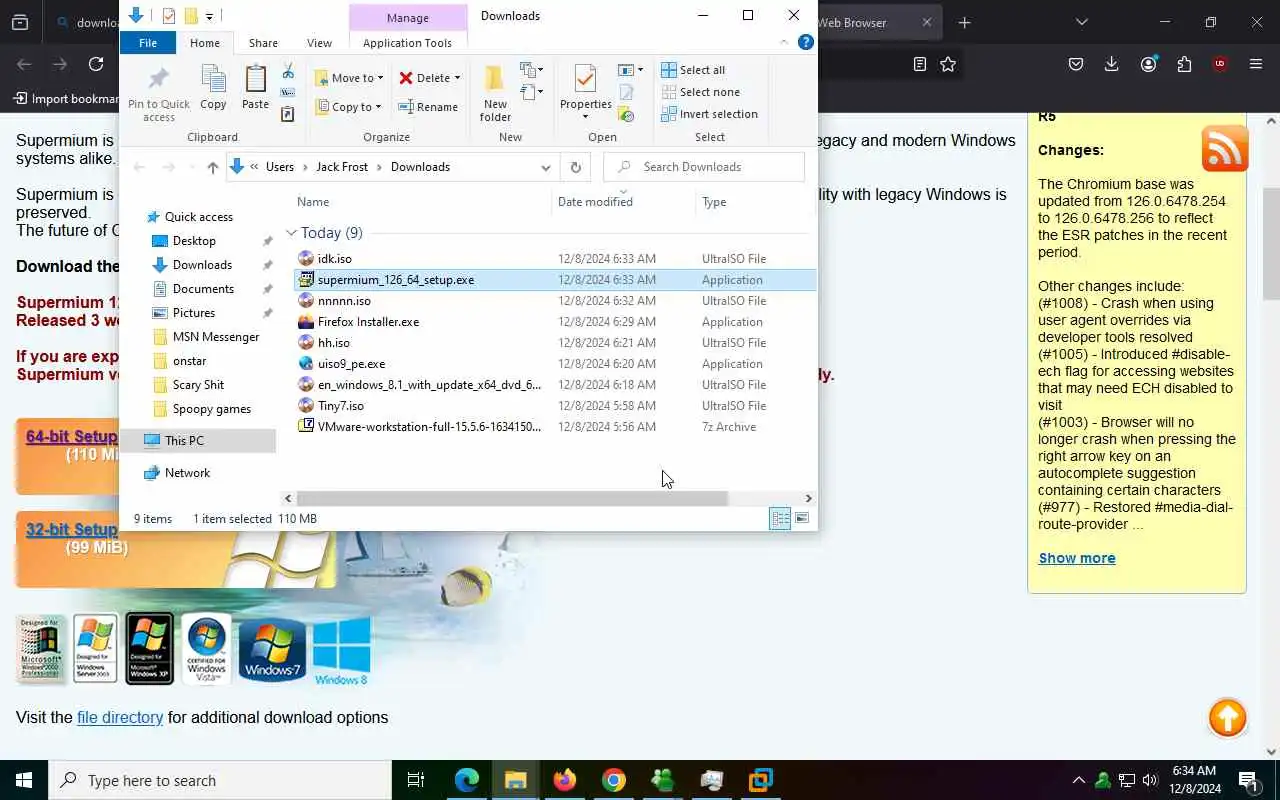Click the Up one level arrow
1280x800 pixels.
point(212,167)
